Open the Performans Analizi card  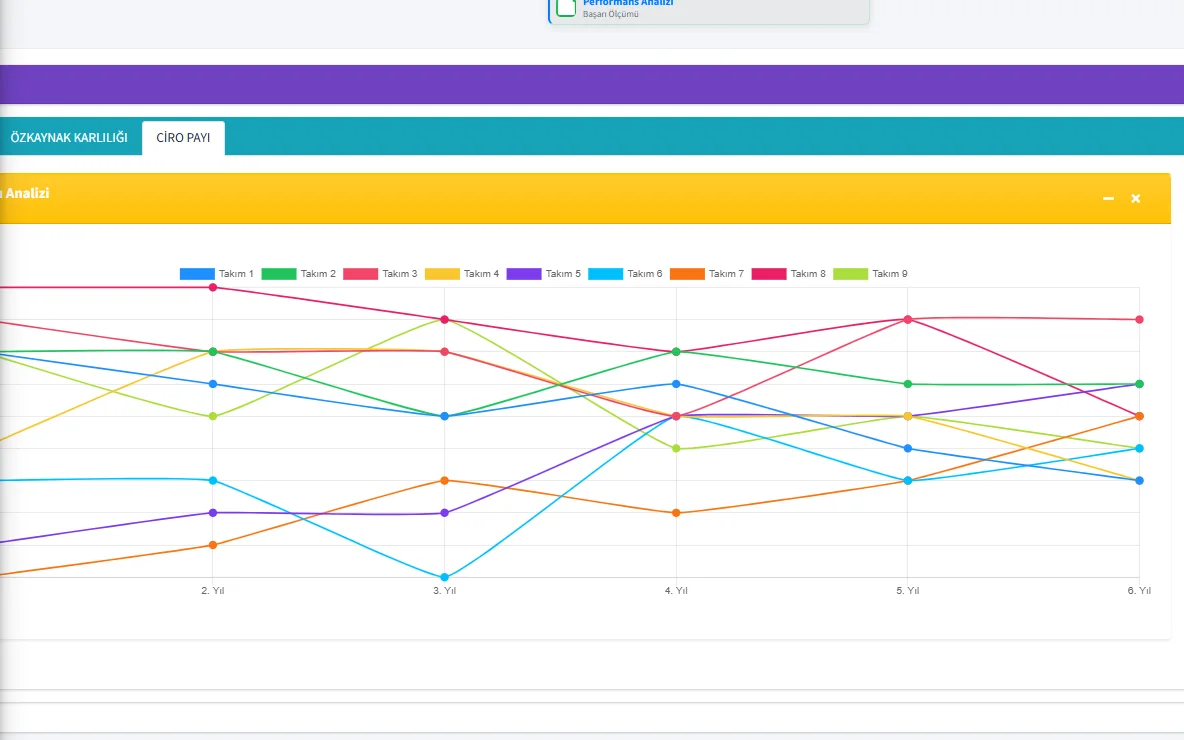pos(708,10)
